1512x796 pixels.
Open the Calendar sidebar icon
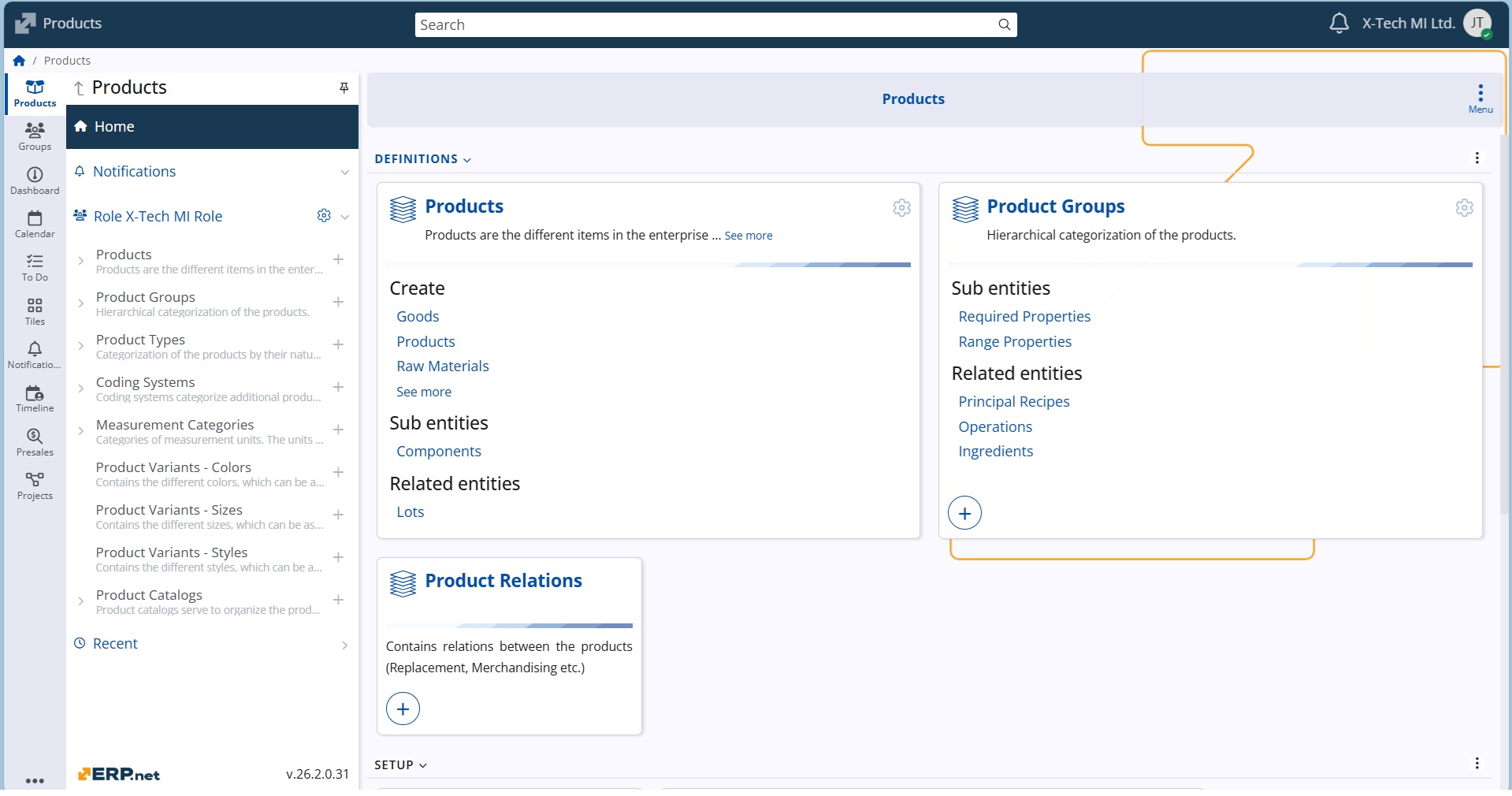pos(35,224)
